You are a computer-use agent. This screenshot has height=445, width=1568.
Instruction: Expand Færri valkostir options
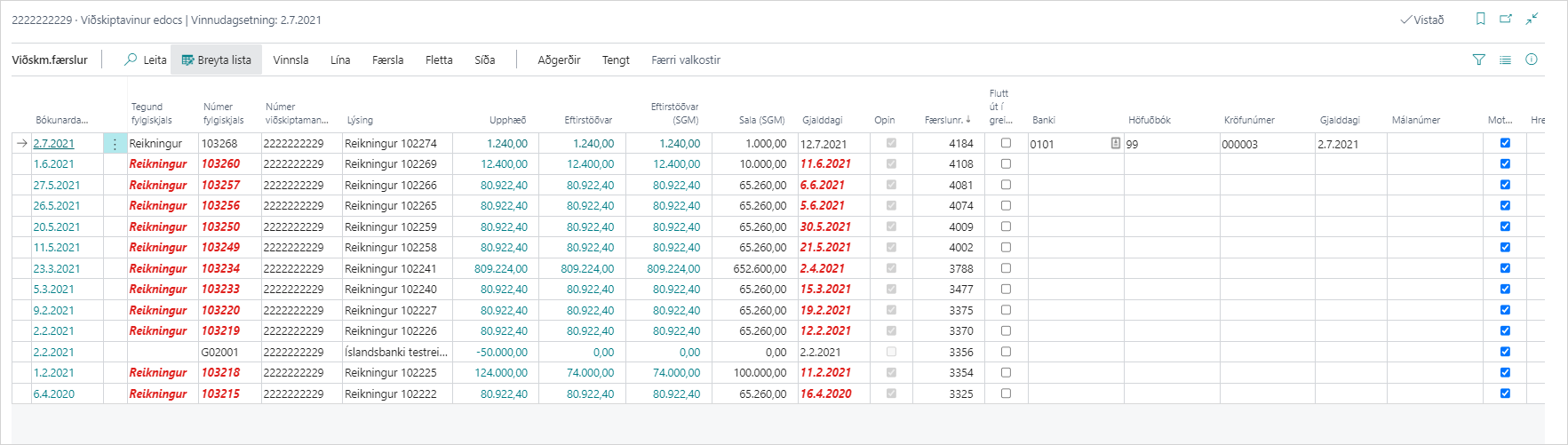pyautogui.click(x=685, y=60)
